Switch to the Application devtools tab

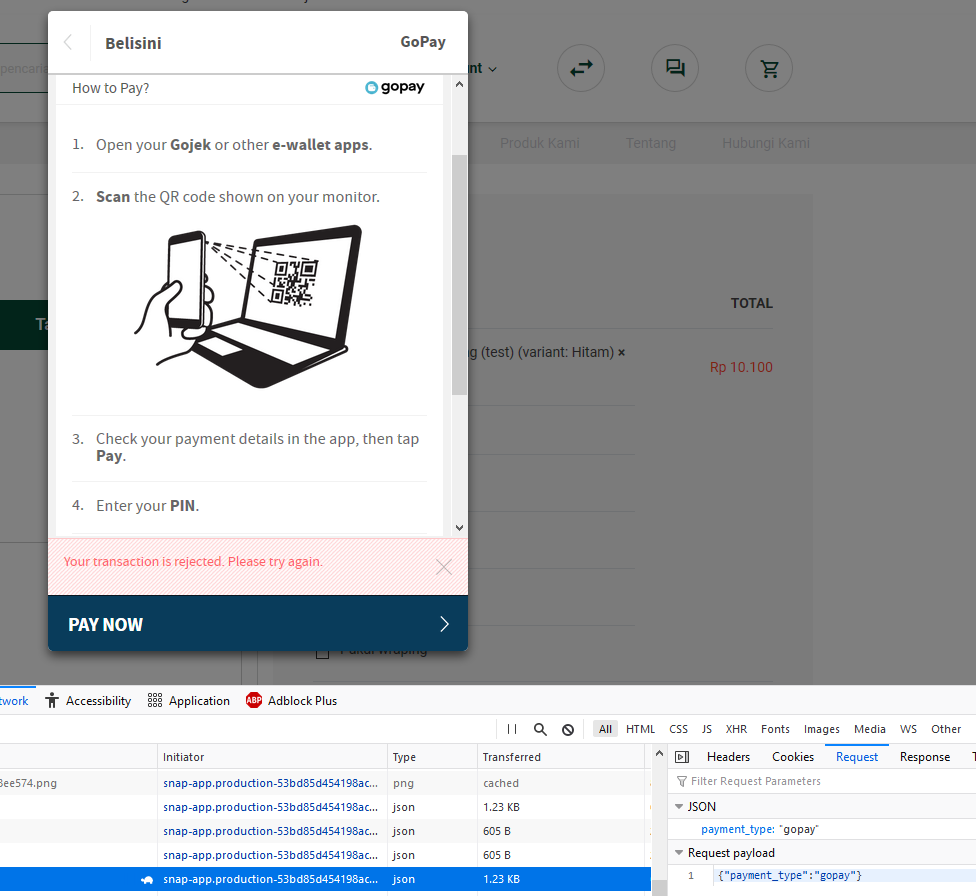point(189,700)
